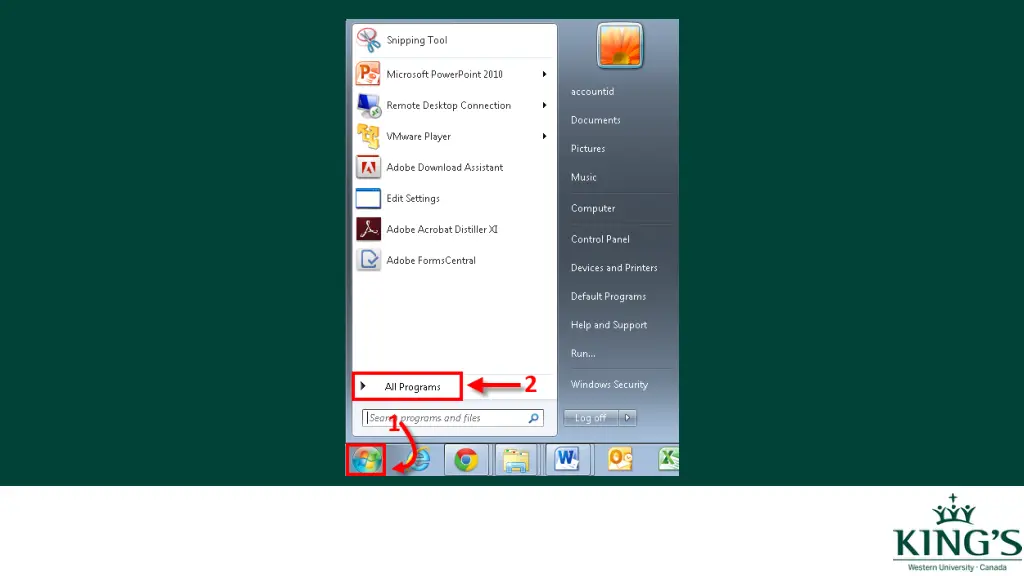Viewport: 1024px width, 576px height.
Task: Click the Edit Settings window icon
Action: coord(368,199)
